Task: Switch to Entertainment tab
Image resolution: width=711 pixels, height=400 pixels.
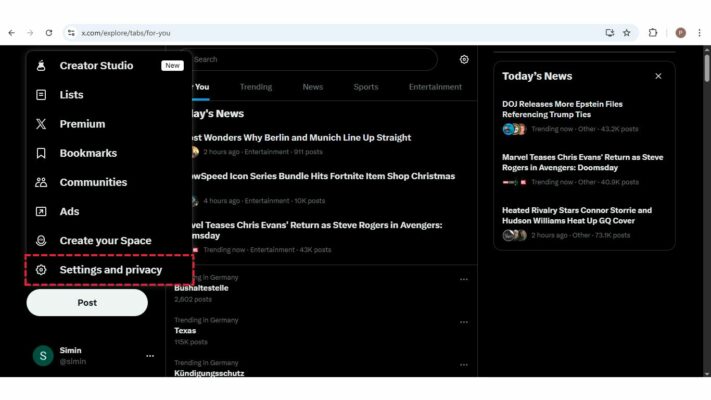Action: [435, 87]
